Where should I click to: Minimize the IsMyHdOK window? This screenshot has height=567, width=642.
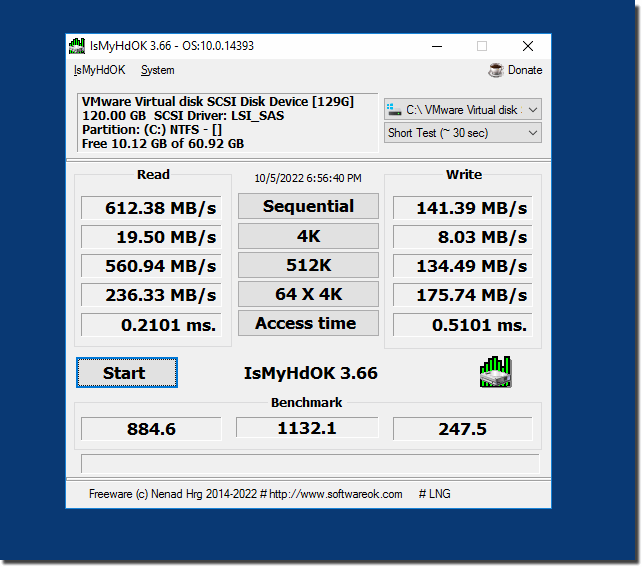tap(437, 46)
